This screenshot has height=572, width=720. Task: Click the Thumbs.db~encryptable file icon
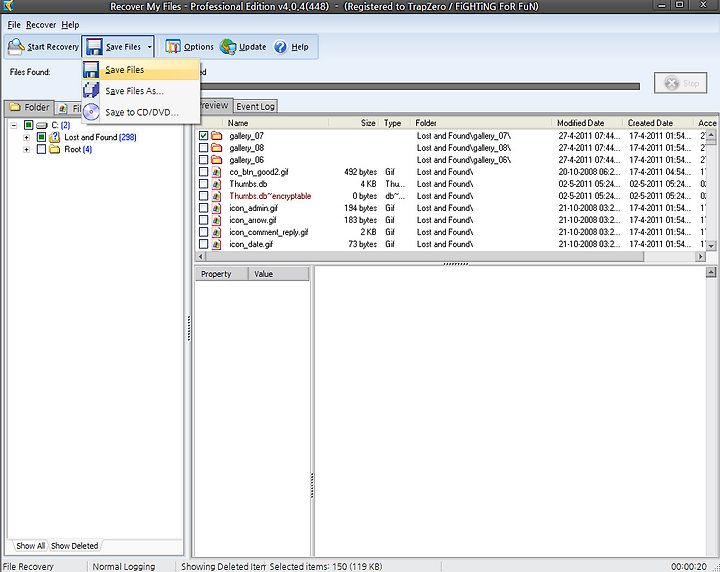click(x=217, y=196)
